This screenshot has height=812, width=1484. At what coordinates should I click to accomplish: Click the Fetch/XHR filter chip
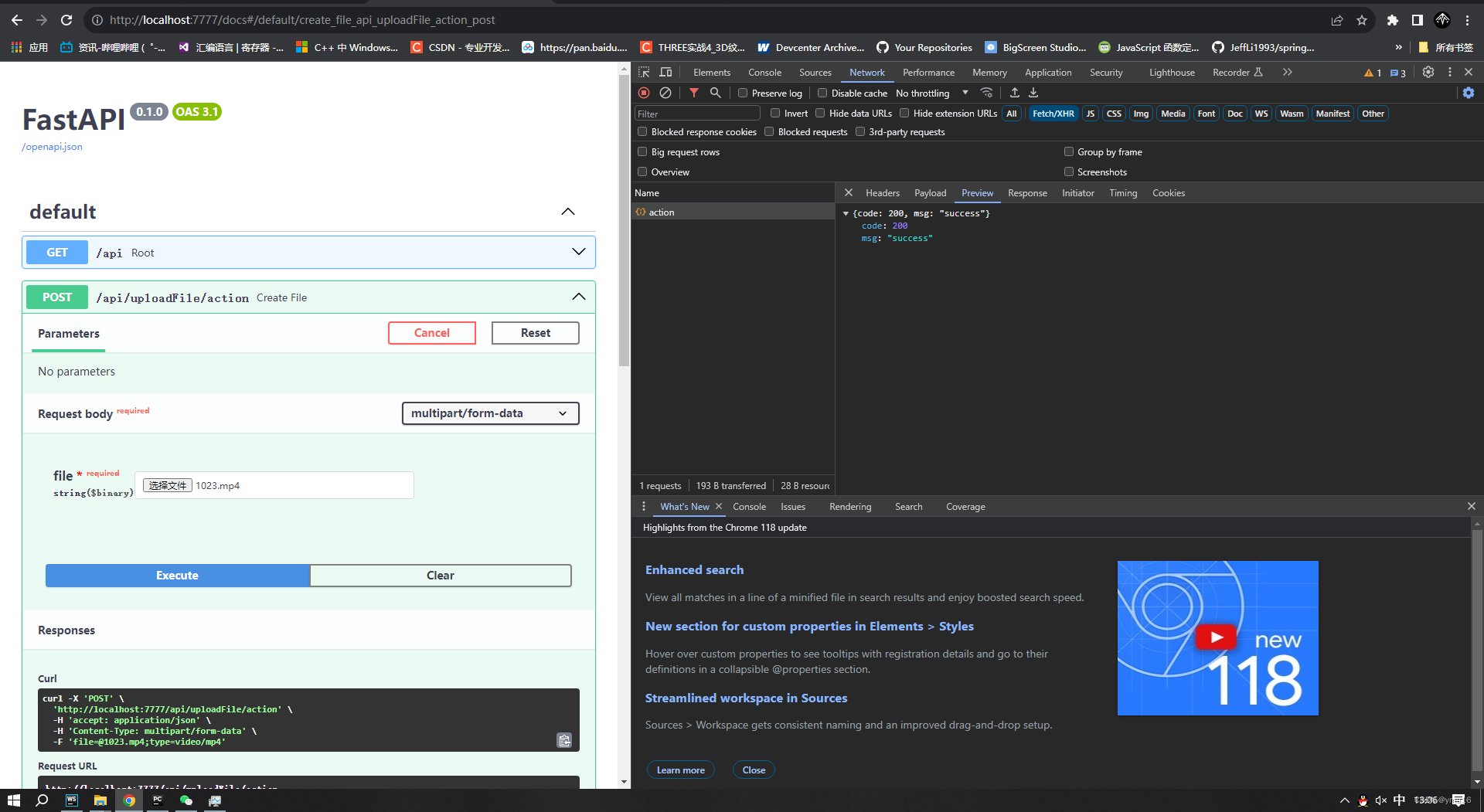click(x=1053, y=114)
